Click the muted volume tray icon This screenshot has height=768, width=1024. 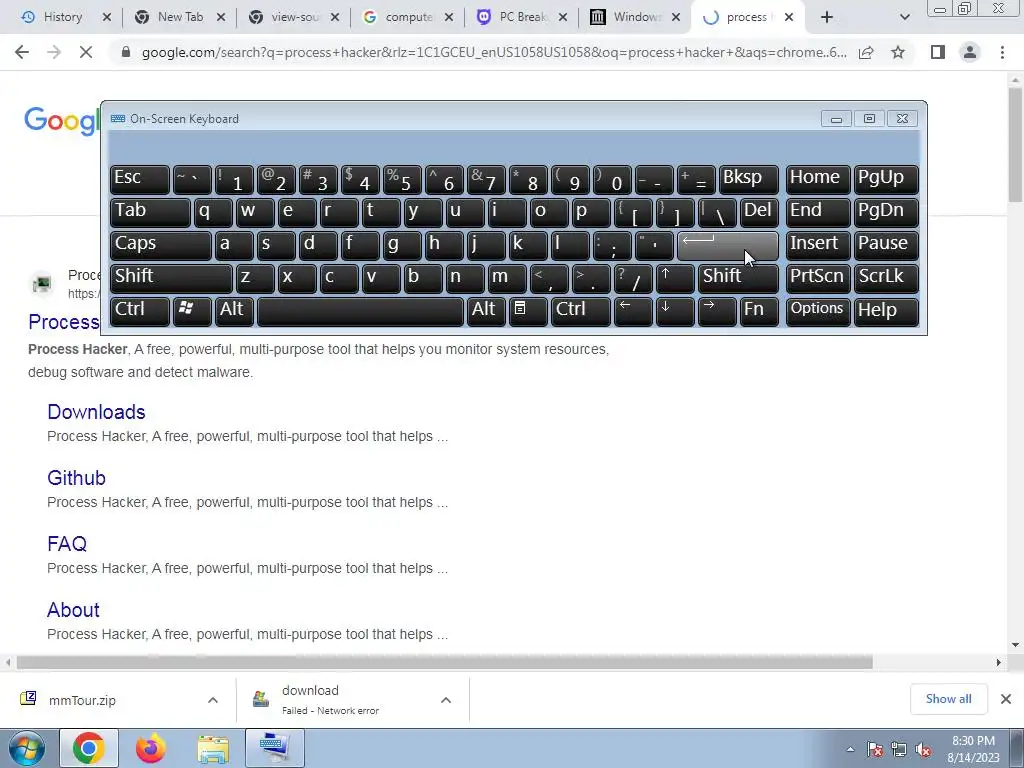[923, 749]
